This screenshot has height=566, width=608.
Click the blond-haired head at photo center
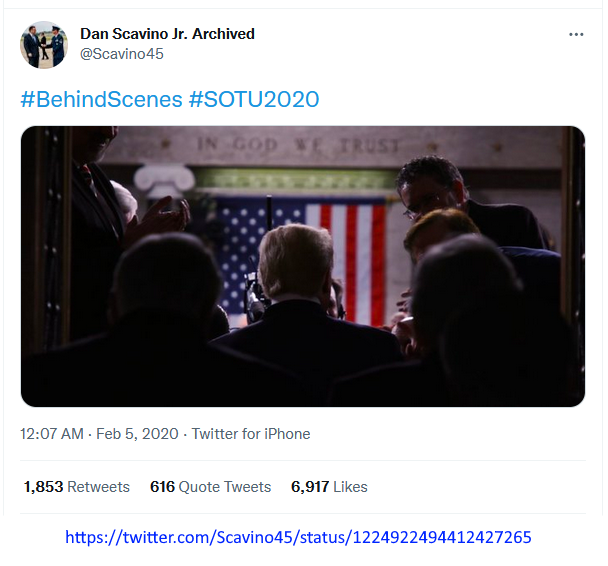pos(296,262)
